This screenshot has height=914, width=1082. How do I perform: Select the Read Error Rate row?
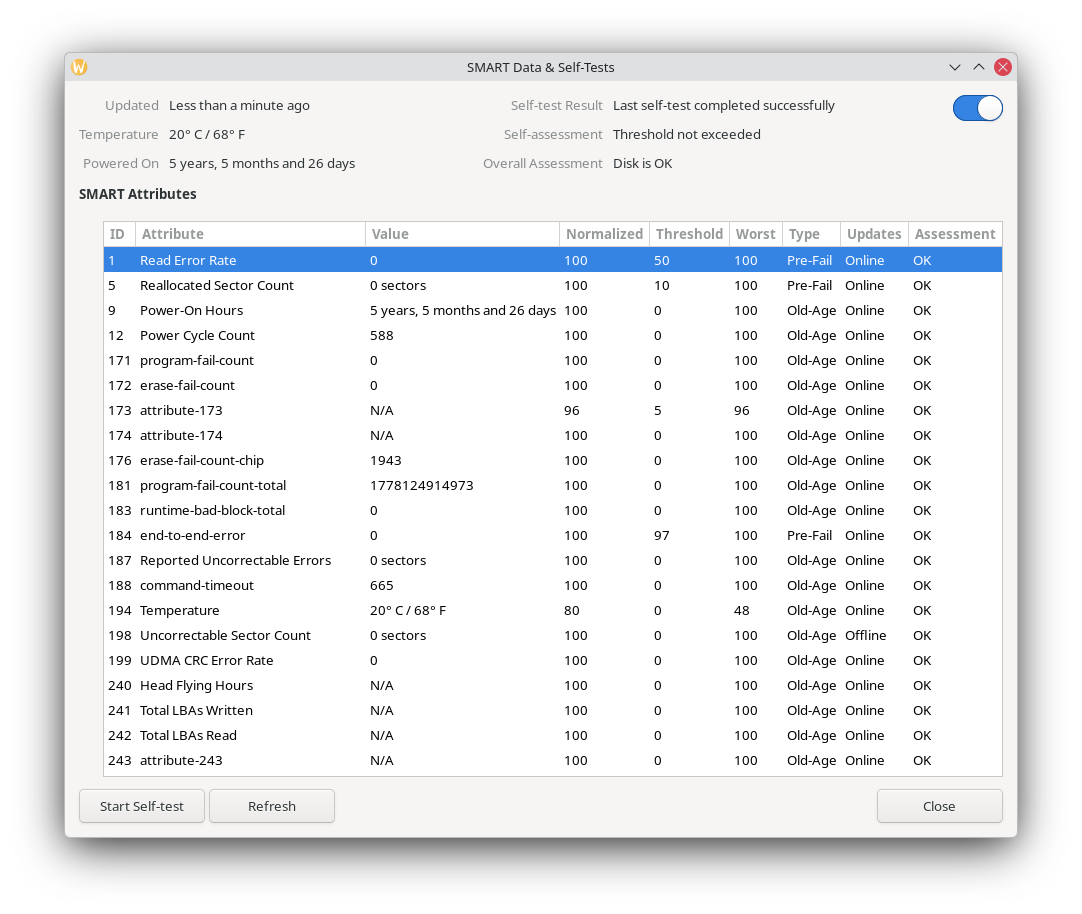(188, 260)
